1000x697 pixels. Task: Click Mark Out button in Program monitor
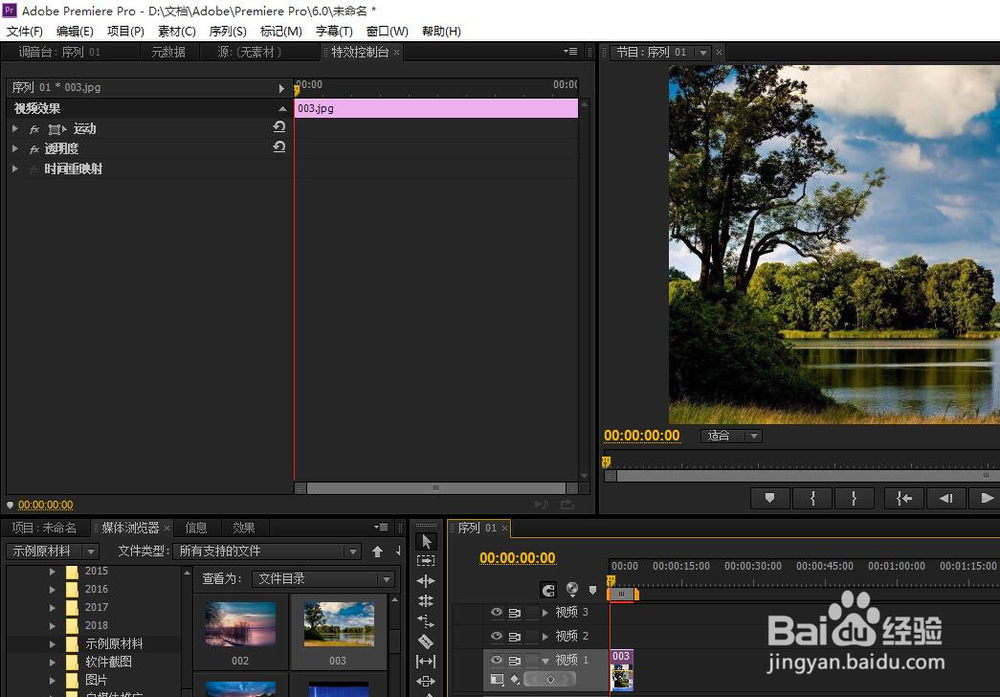point(854,498)
